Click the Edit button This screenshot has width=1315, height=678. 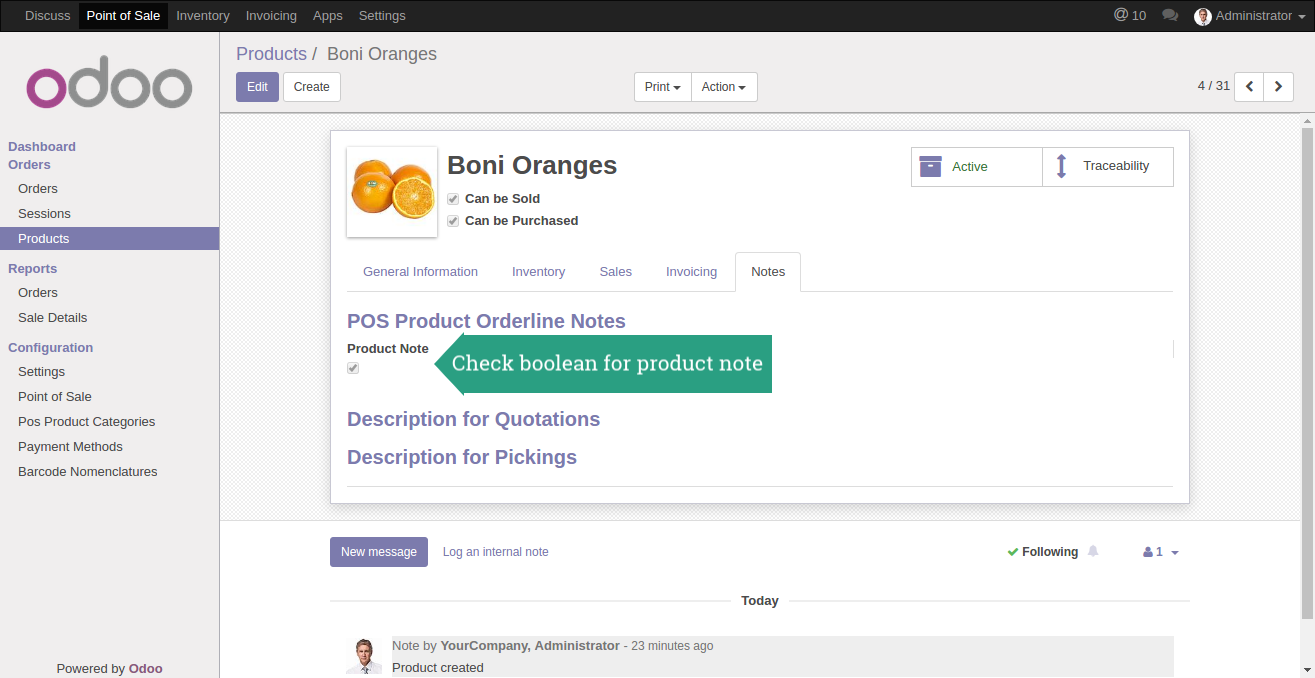[x=257, y=87]
